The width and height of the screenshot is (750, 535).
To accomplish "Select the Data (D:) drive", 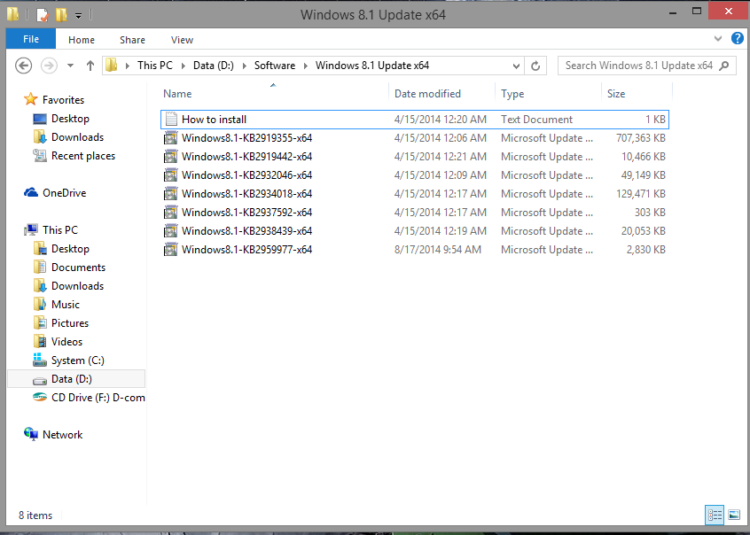I will coord(77,379).
